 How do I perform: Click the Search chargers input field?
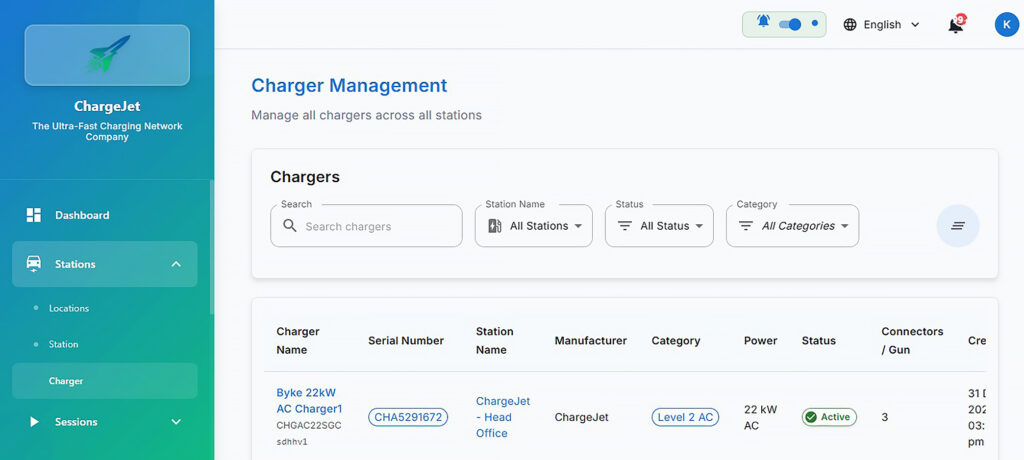(378, 227)
